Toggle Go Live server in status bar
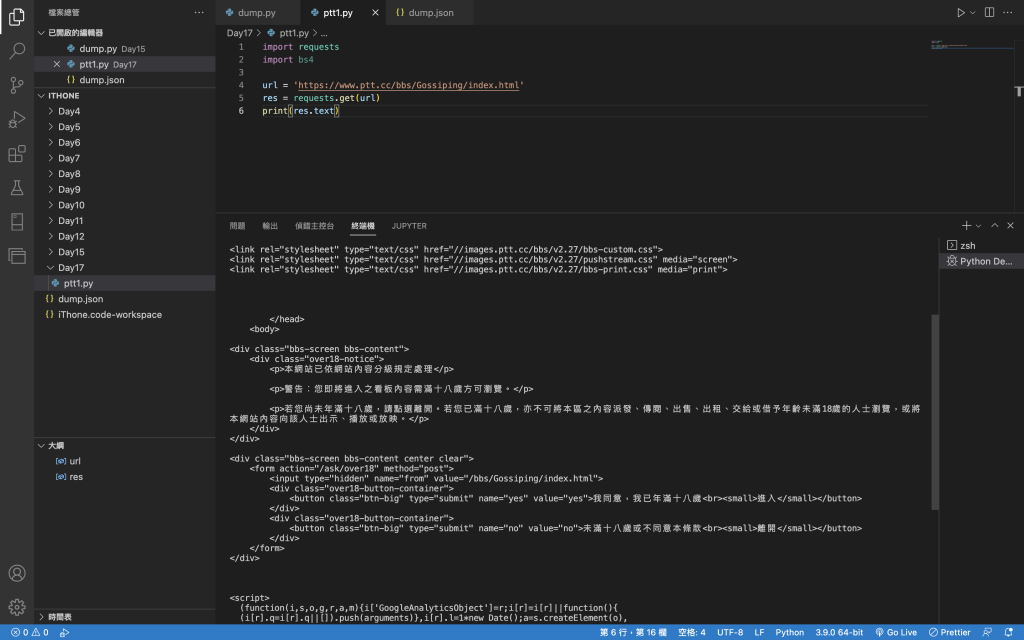Image resolution: width=1024 pixels, height=640 pixels. coord(896,632)
